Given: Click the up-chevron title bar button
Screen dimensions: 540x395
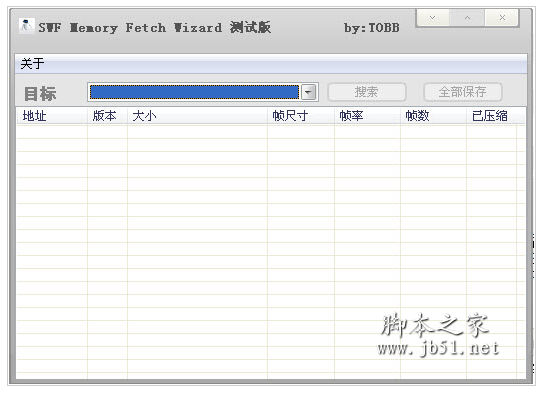Looking at the screenshot, I should click(467, 18).
